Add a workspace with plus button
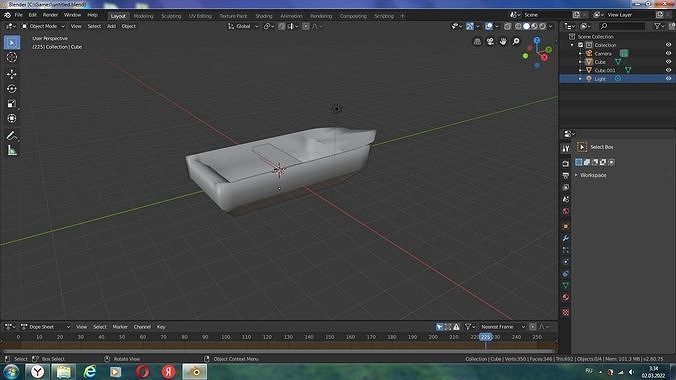 tap(402, 16)
